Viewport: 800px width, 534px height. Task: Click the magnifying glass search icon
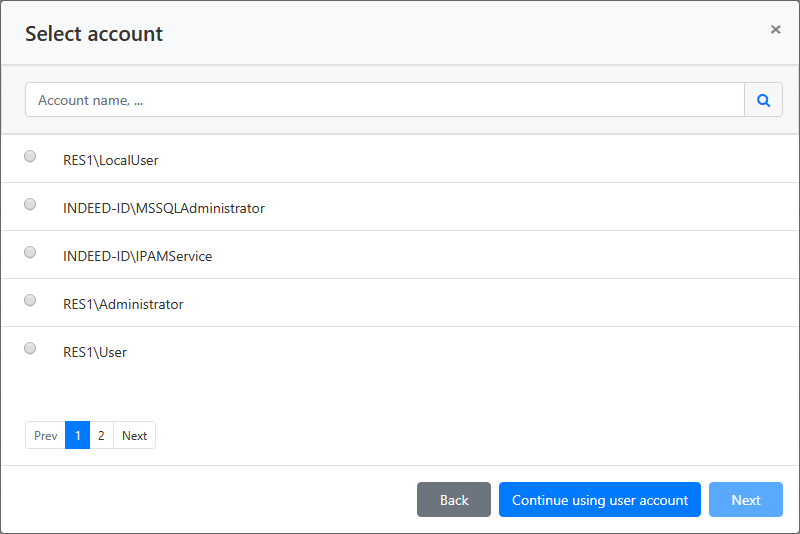pyautogui.click(x=763, y=100)
